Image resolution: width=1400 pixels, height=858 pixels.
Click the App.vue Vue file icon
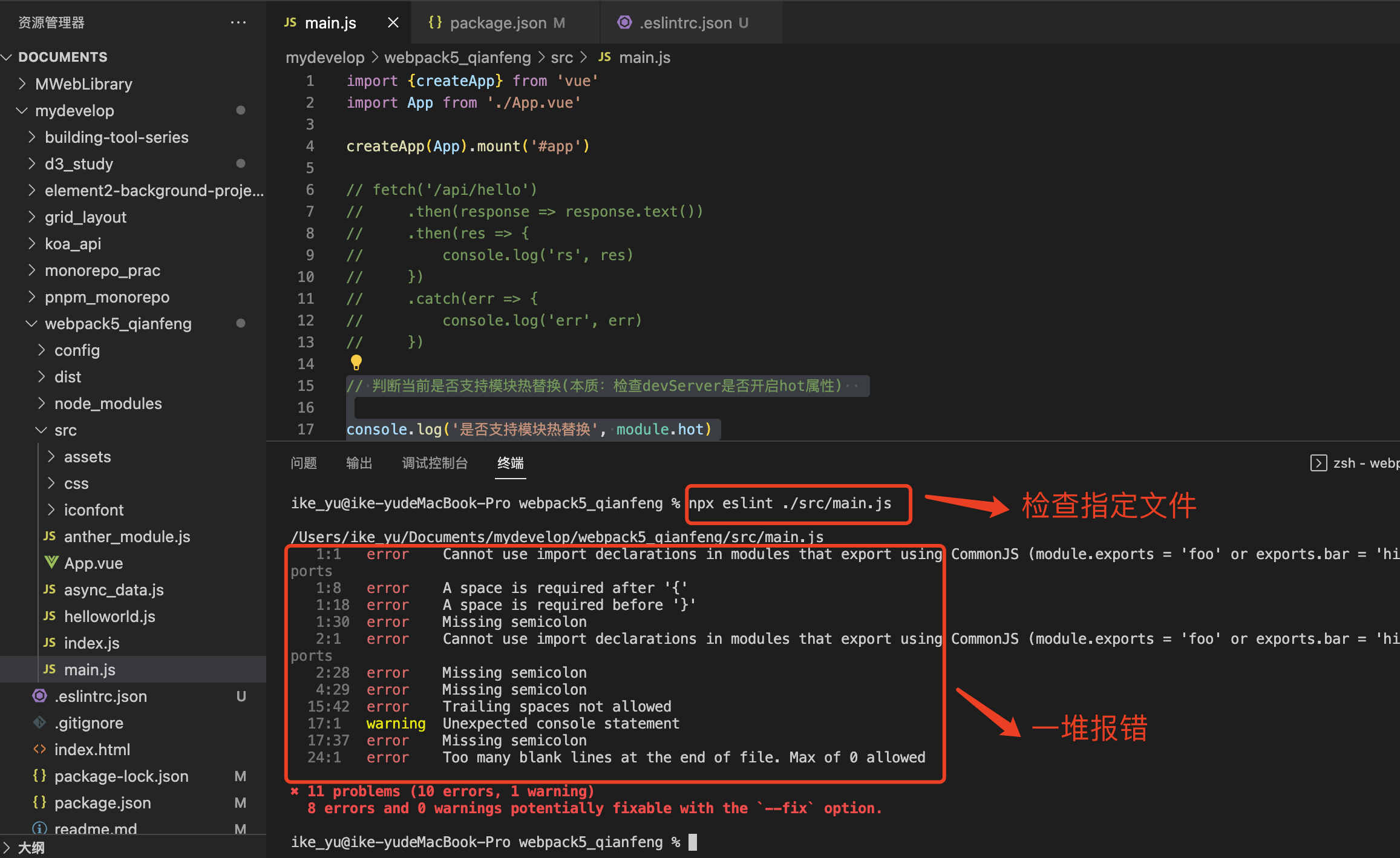(51, 563)
